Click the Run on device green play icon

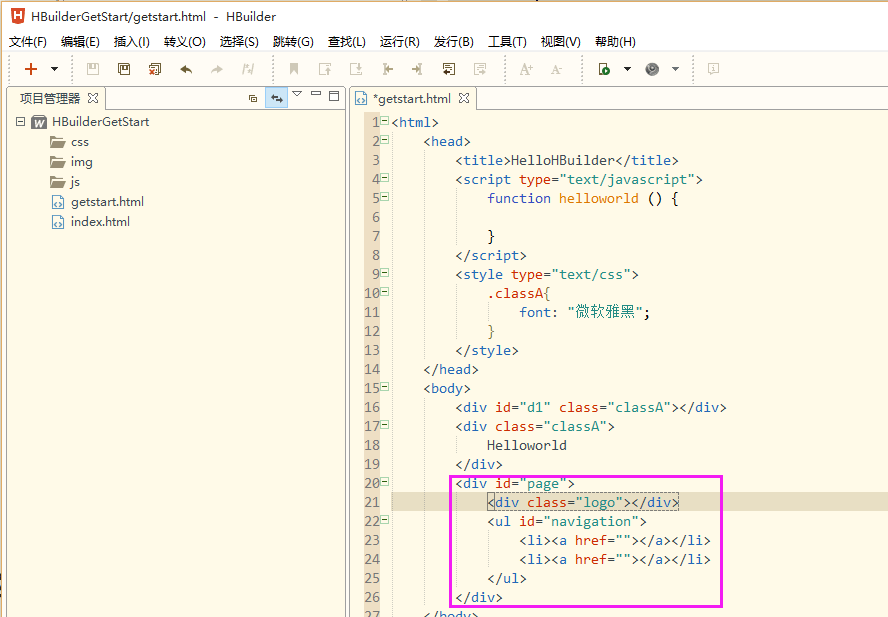[604, 69]
